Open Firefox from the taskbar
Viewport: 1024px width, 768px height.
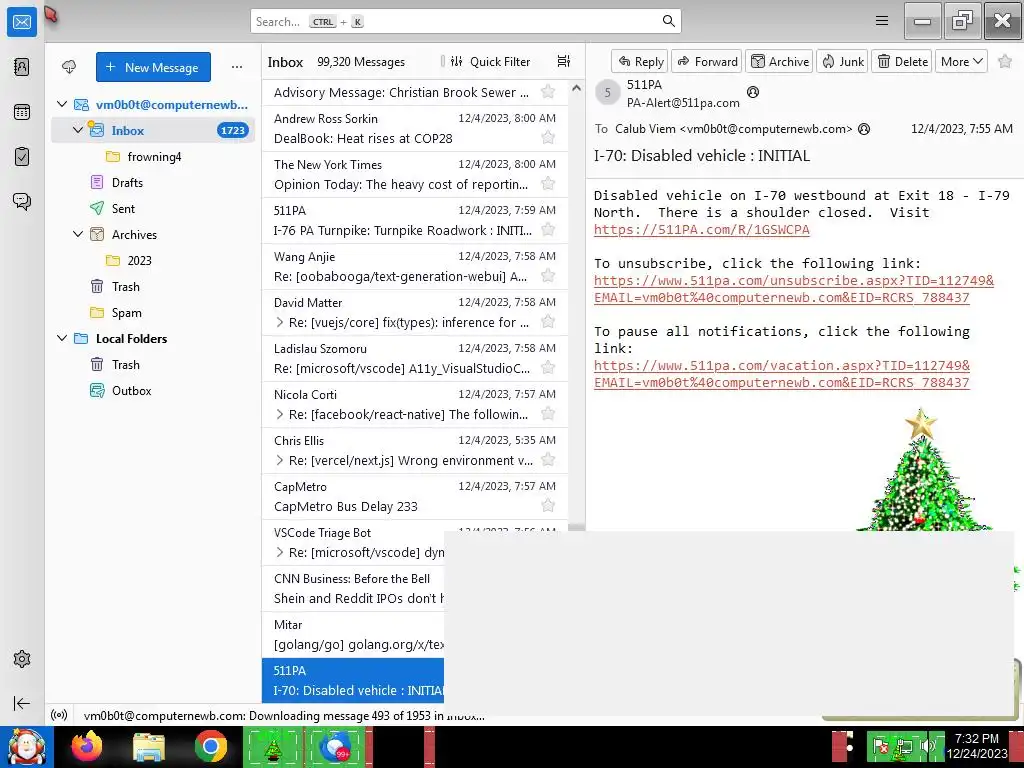[x=87, y=746]
